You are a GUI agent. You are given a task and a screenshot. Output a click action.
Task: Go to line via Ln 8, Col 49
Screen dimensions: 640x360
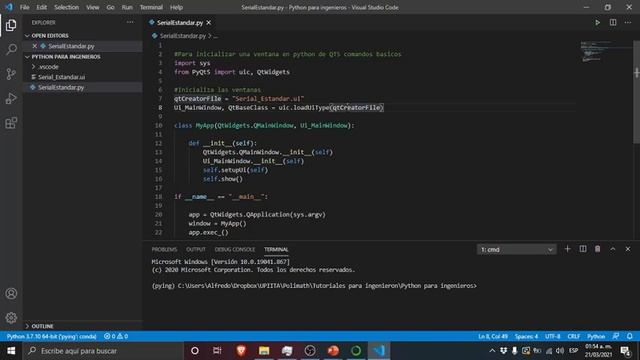point(493,336)
